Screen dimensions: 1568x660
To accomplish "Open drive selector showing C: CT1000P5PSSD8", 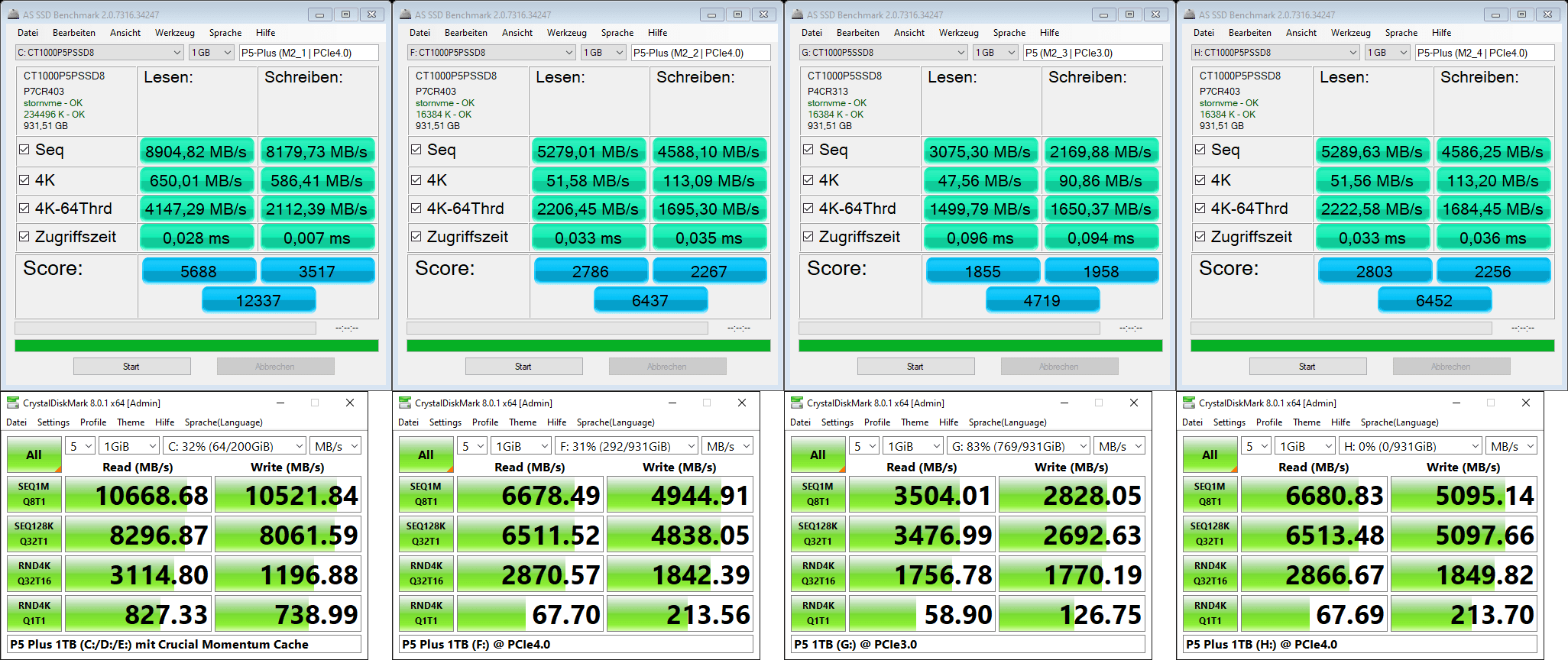I will click(x=99, y=53).
